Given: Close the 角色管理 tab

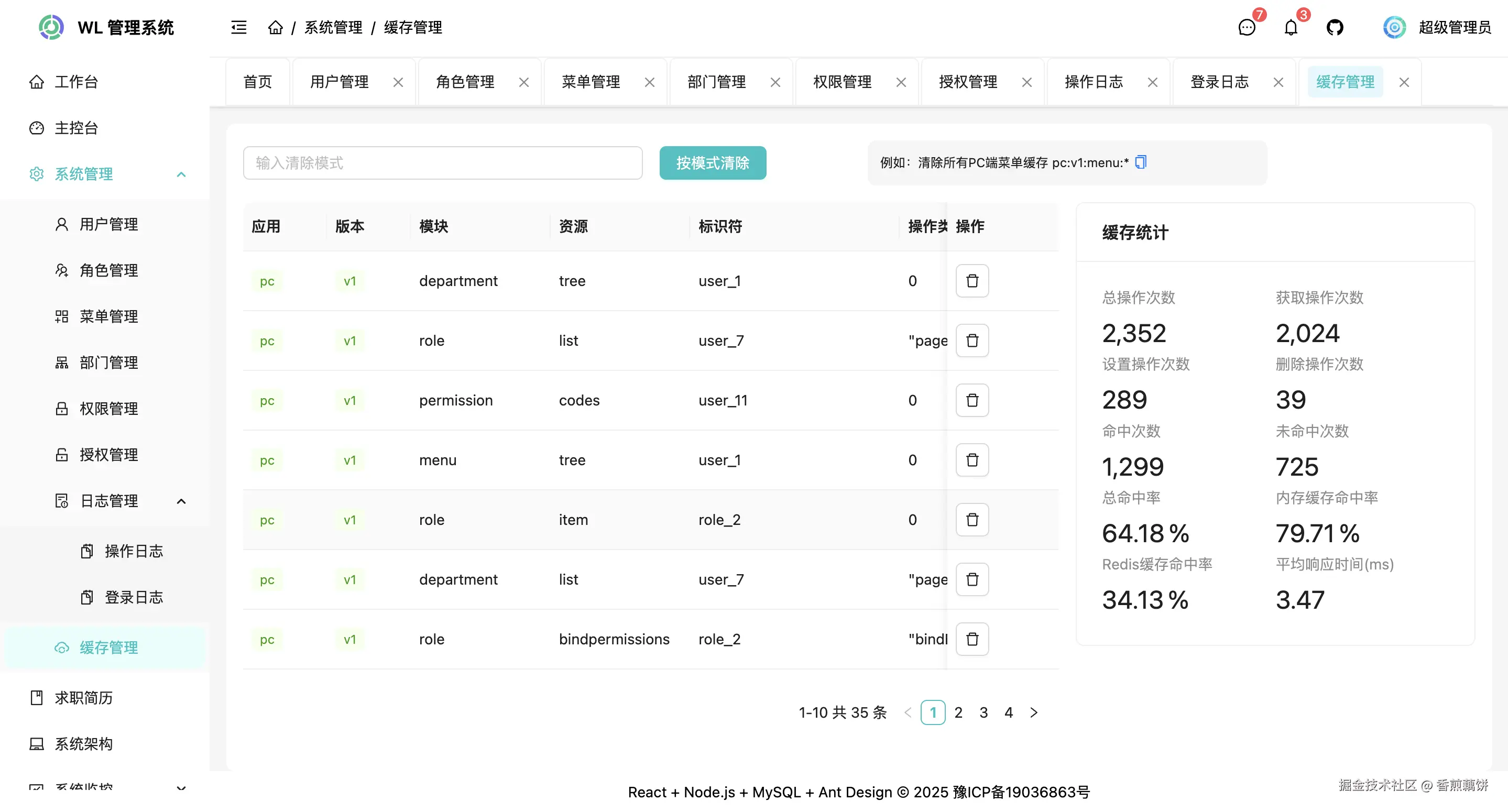Looking at the screenshot, I should tap(524, 83).
